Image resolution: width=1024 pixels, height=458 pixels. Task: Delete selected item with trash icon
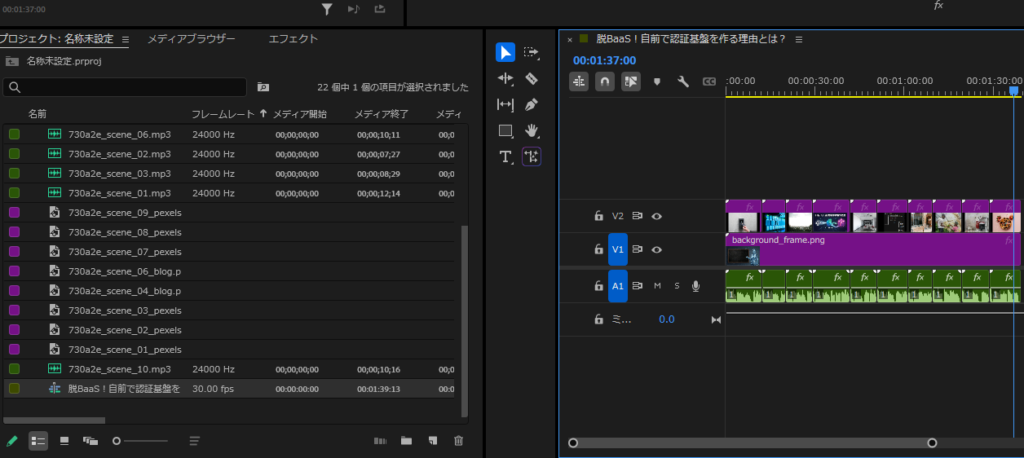click(x=458, y=440)
